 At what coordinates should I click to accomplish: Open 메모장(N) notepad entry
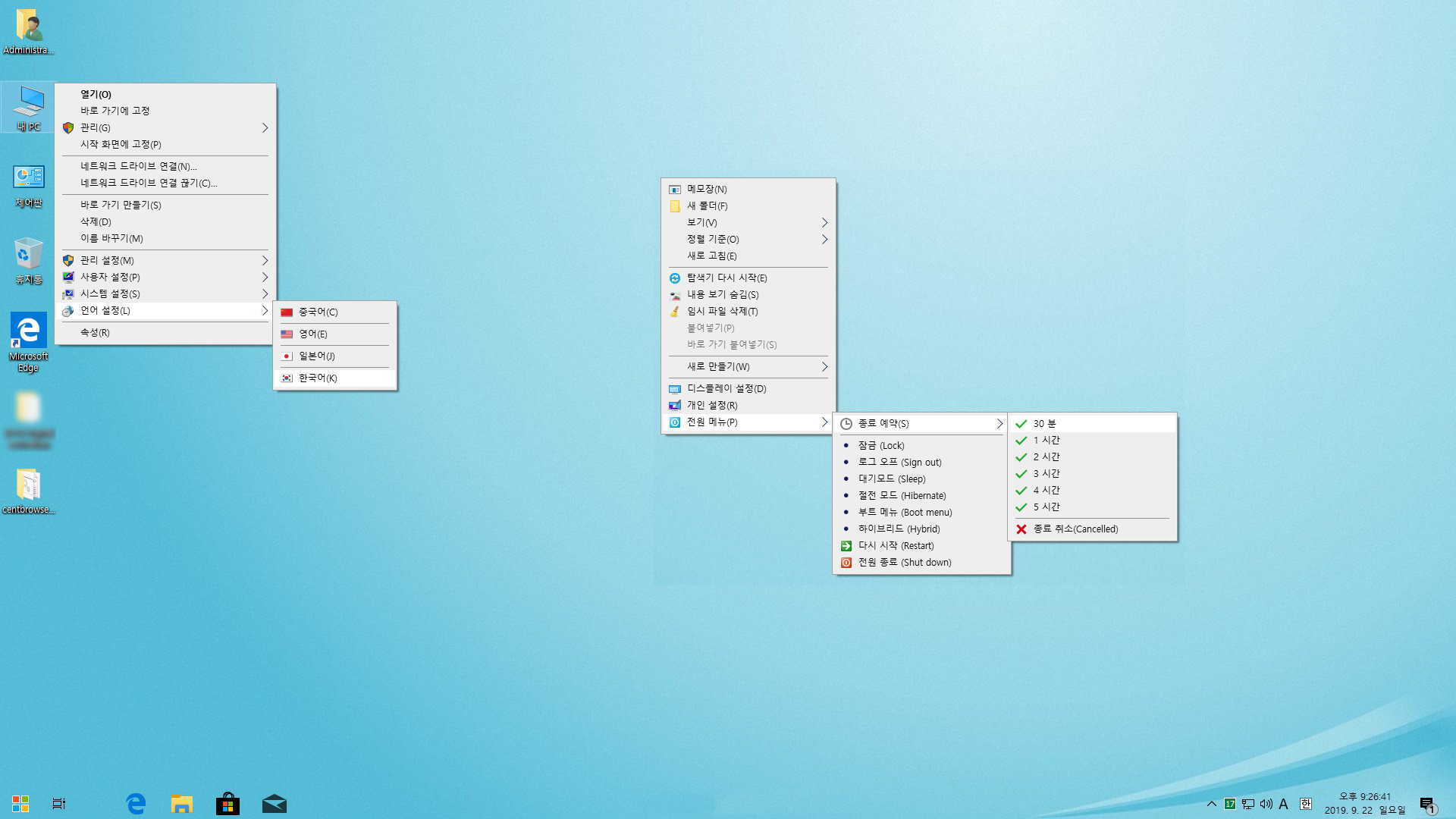tap(748, 189)
